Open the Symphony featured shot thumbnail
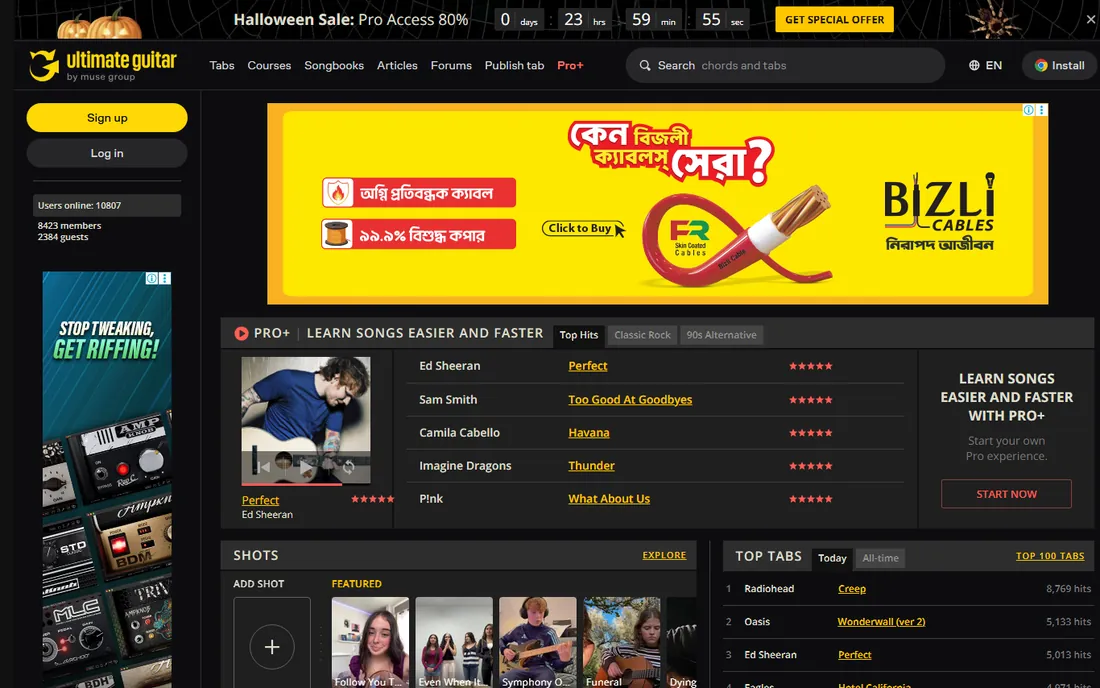The image size is (1100, 688). 537,642
